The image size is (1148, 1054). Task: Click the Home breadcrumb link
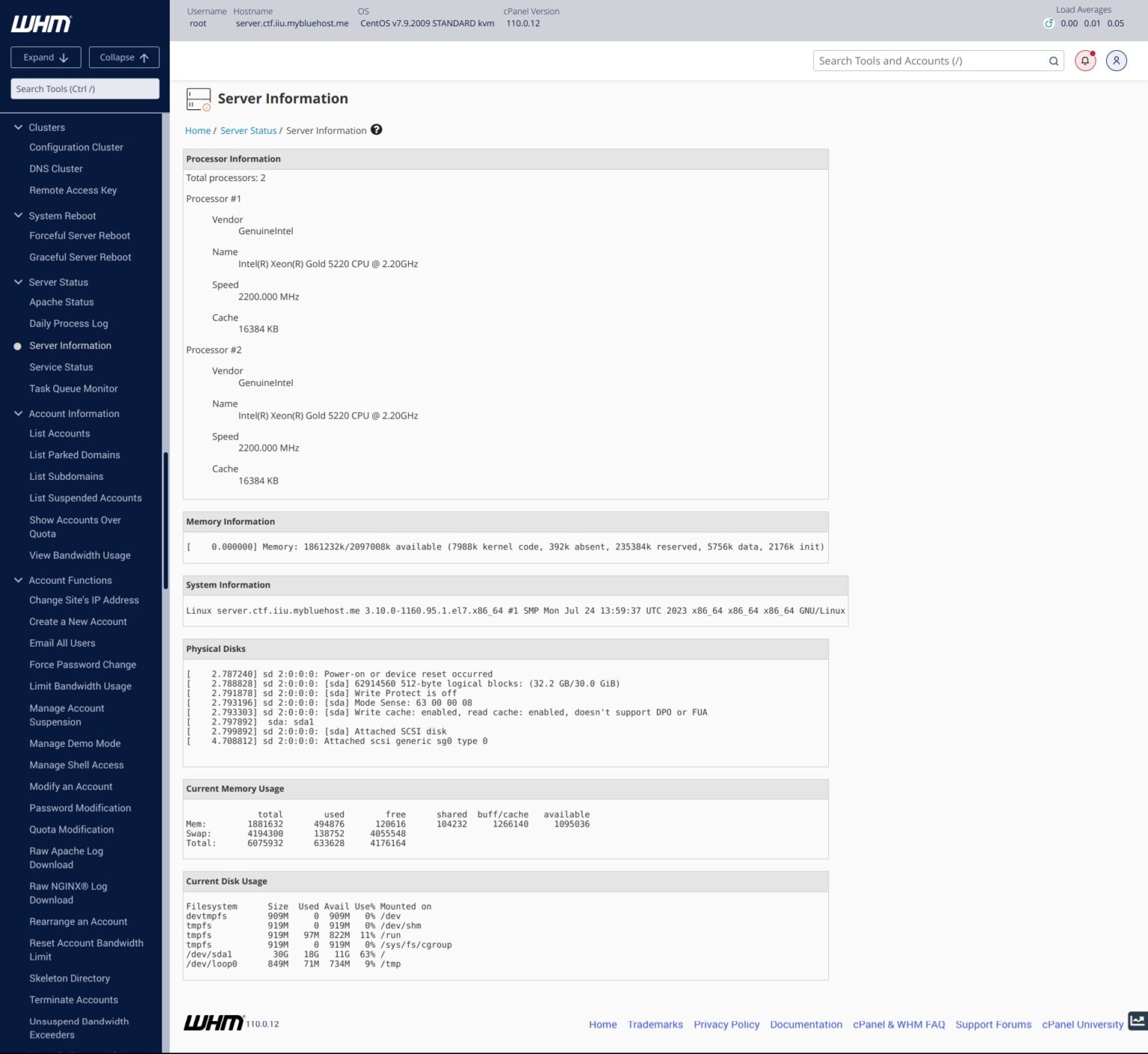[197, 130]
